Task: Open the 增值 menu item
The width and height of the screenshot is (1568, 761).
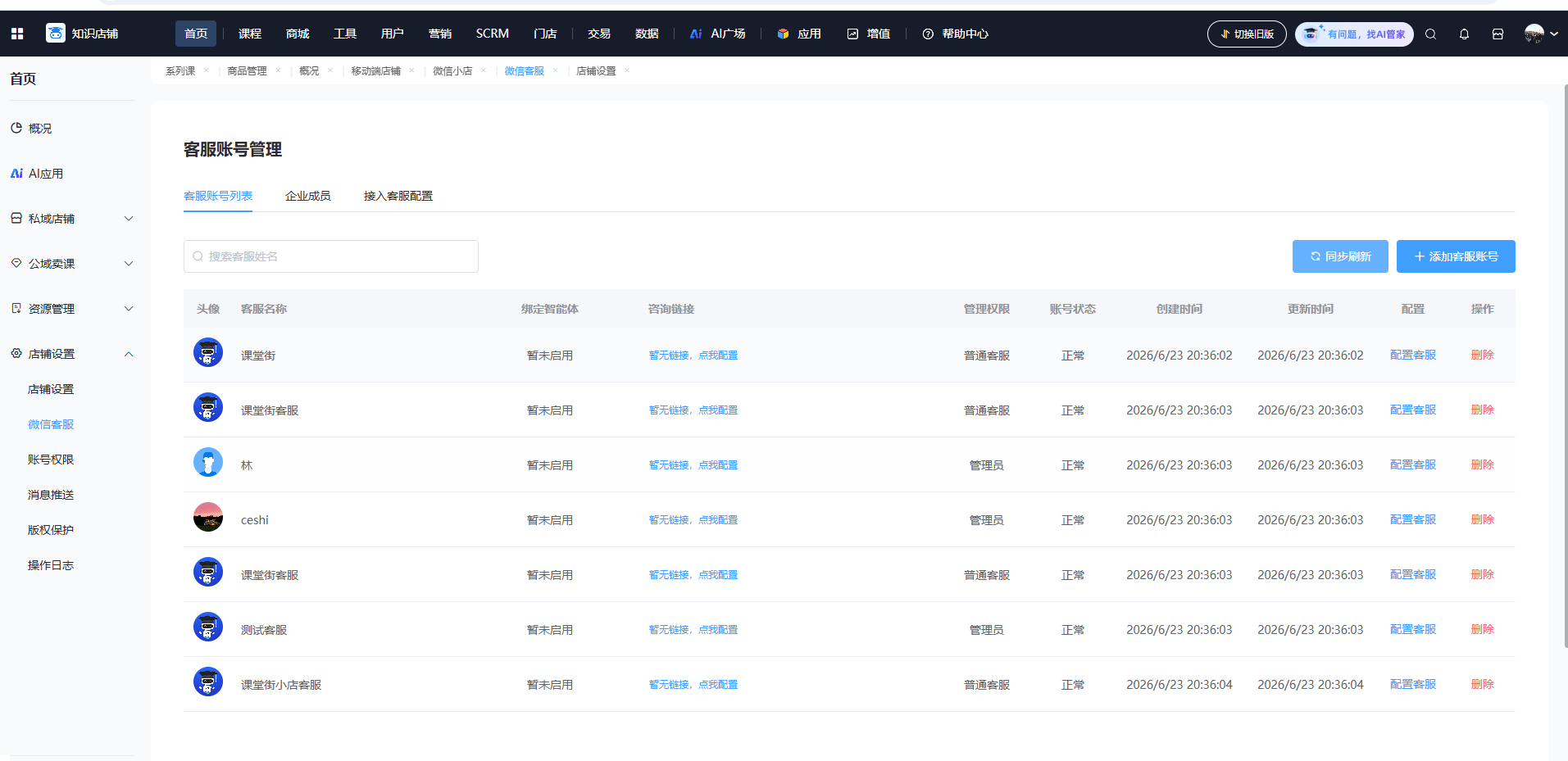Action: pyautogui.click(x=869, y=34)
